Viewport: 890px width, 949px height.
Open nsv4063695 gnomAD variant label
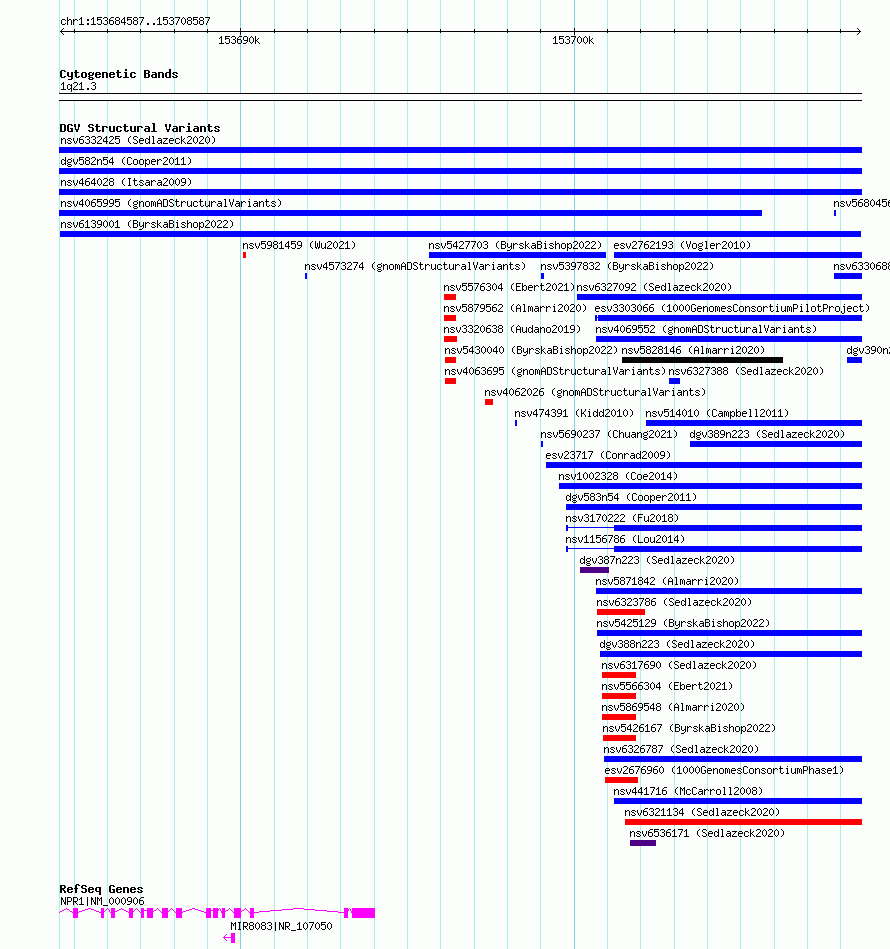click(x=555, y=372)
